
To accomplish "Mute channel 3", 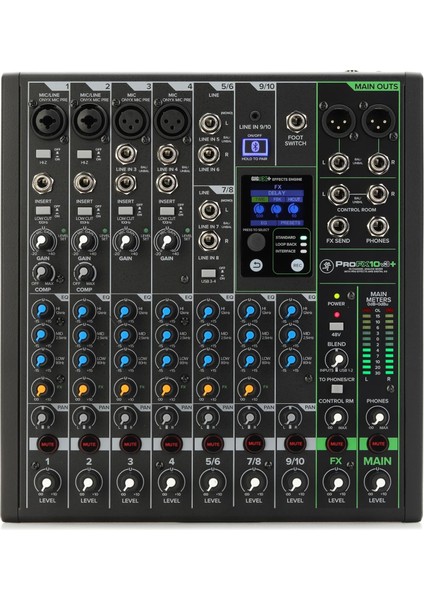I will pos(130,444).
